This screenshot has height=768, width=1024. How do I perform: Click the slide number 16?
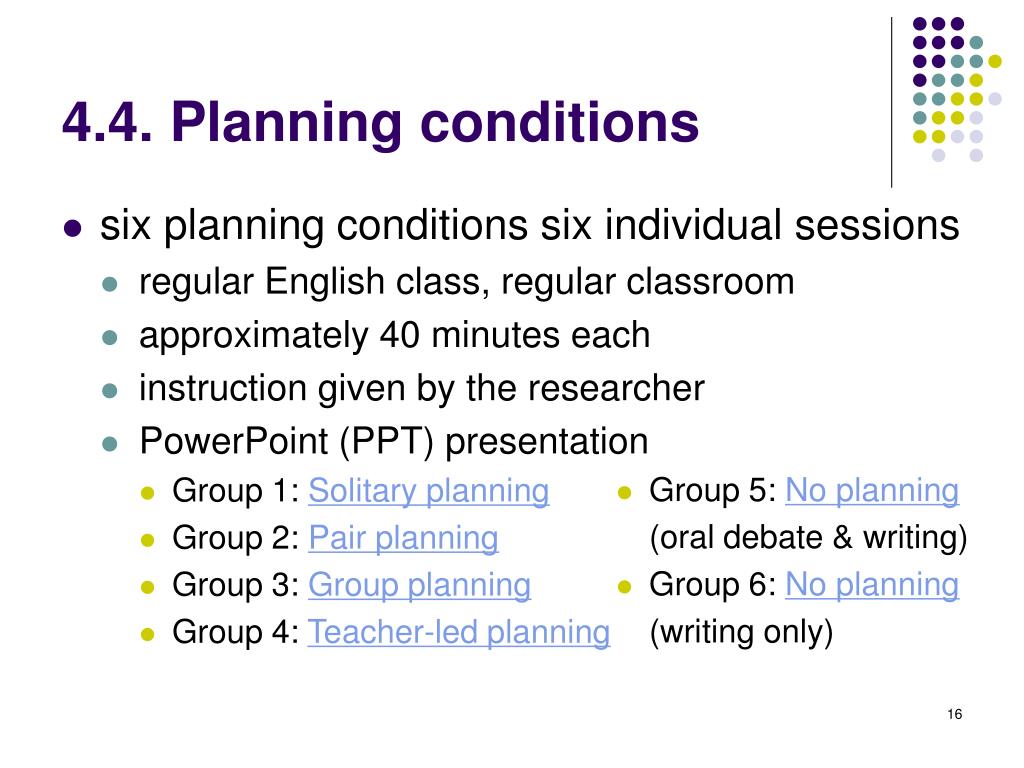[954, 714]
